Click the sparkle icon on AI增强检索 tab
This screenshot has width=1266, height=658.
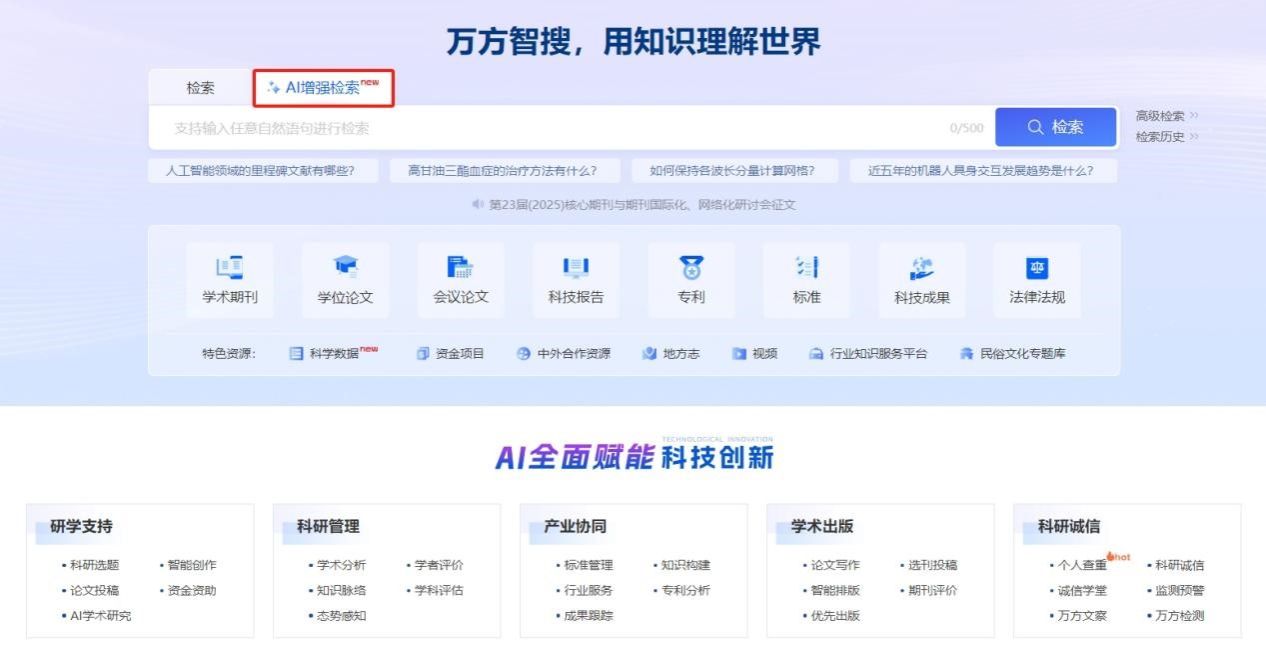274,88
